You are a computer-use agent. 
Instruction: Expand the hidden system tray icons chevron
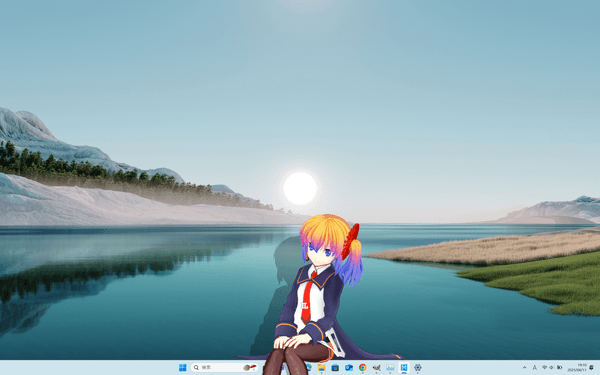524,368
